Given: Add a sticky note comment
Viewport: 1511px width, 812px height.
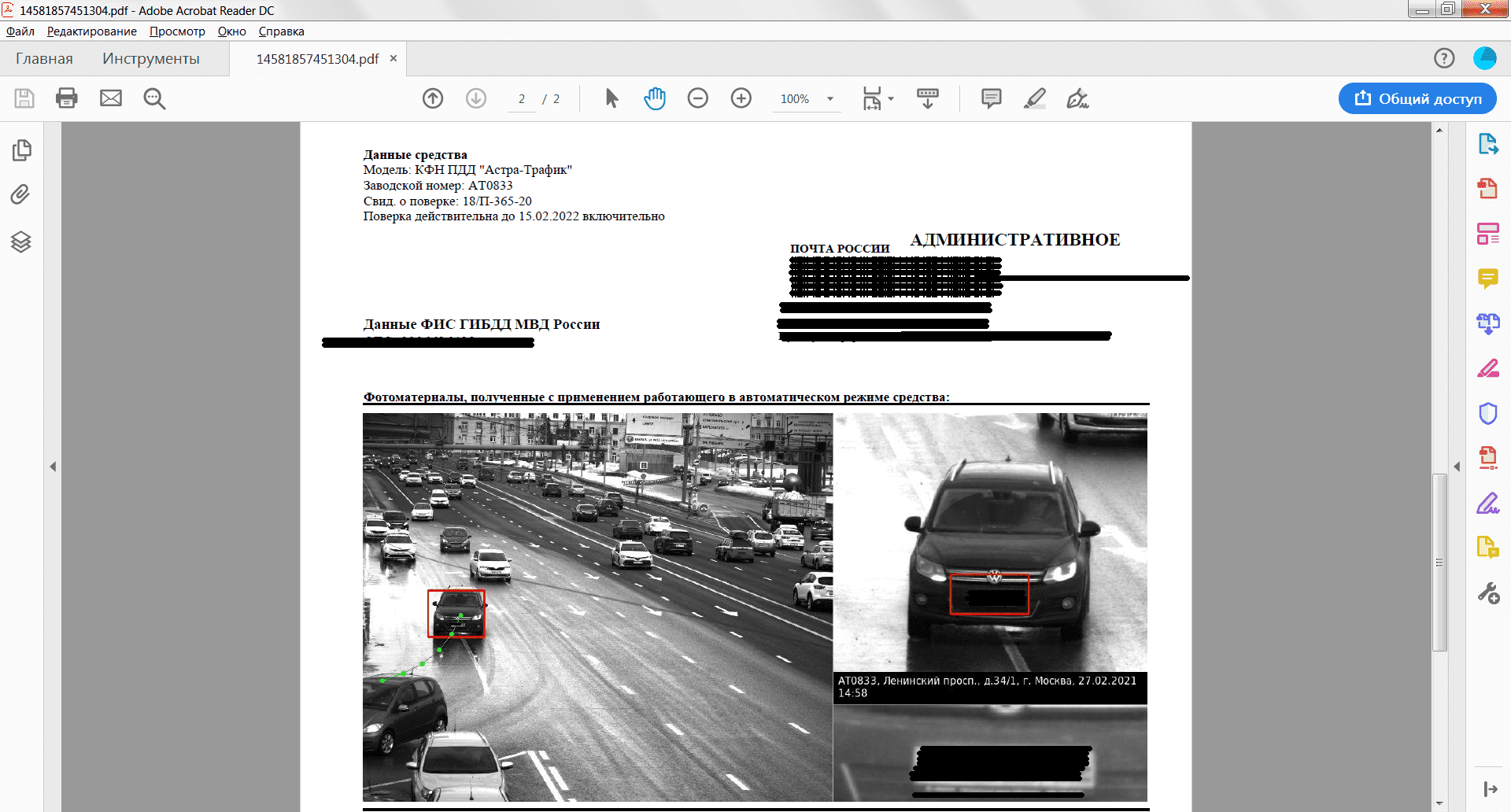Looking at the screenshot, I should (x=992, y=98).
